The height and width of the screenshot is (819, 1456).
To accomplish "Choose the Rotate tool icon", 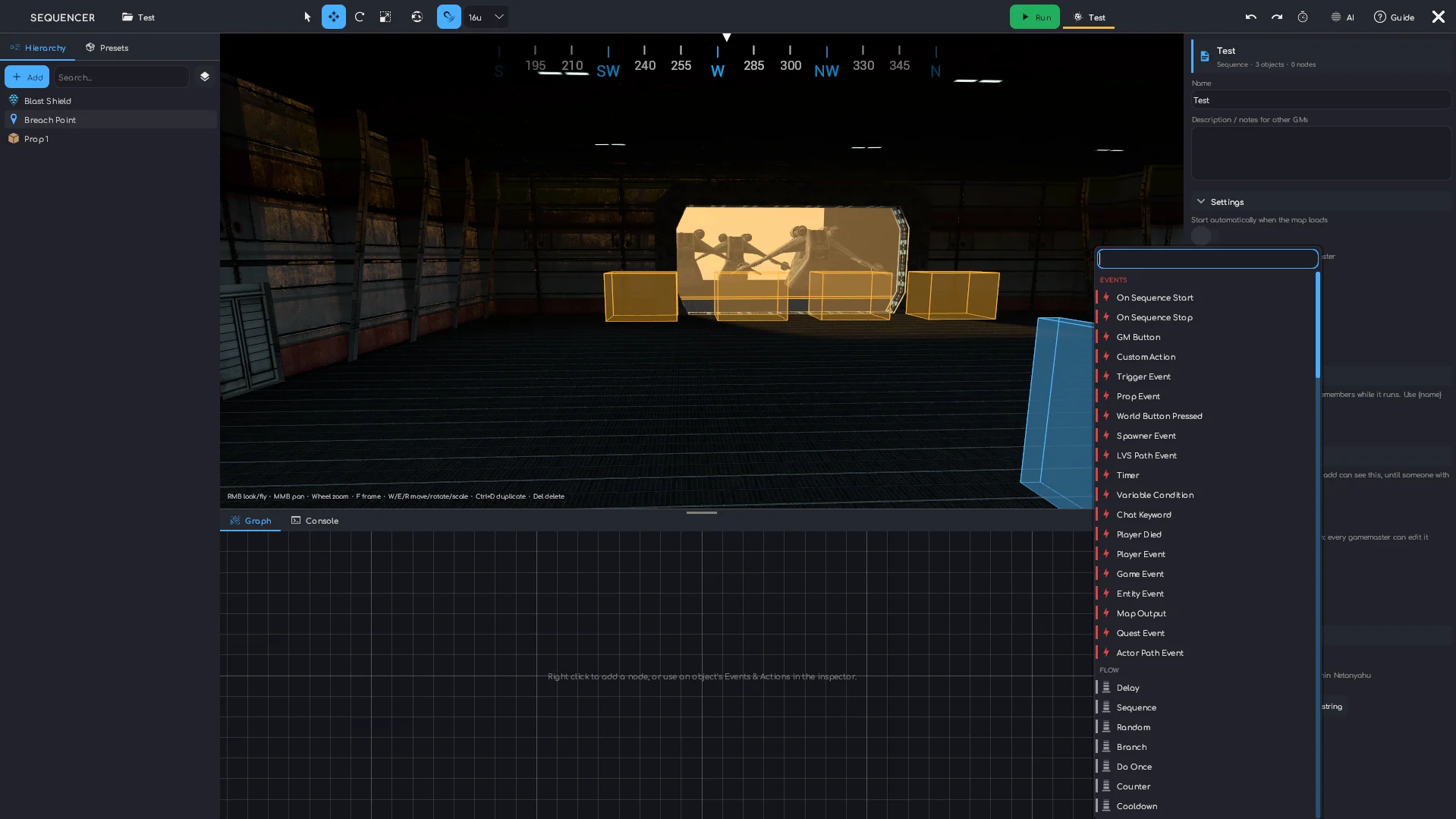I will pos(360,17).
